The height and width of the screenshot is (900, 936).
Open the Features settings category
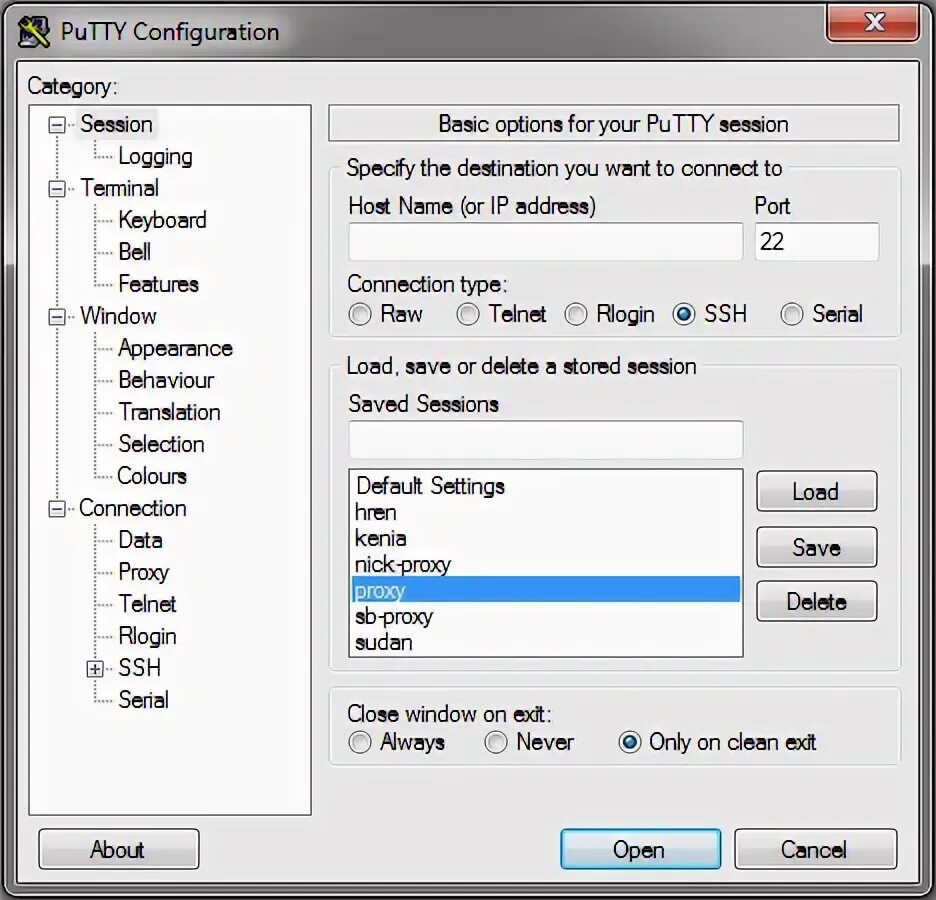point(158,284)
